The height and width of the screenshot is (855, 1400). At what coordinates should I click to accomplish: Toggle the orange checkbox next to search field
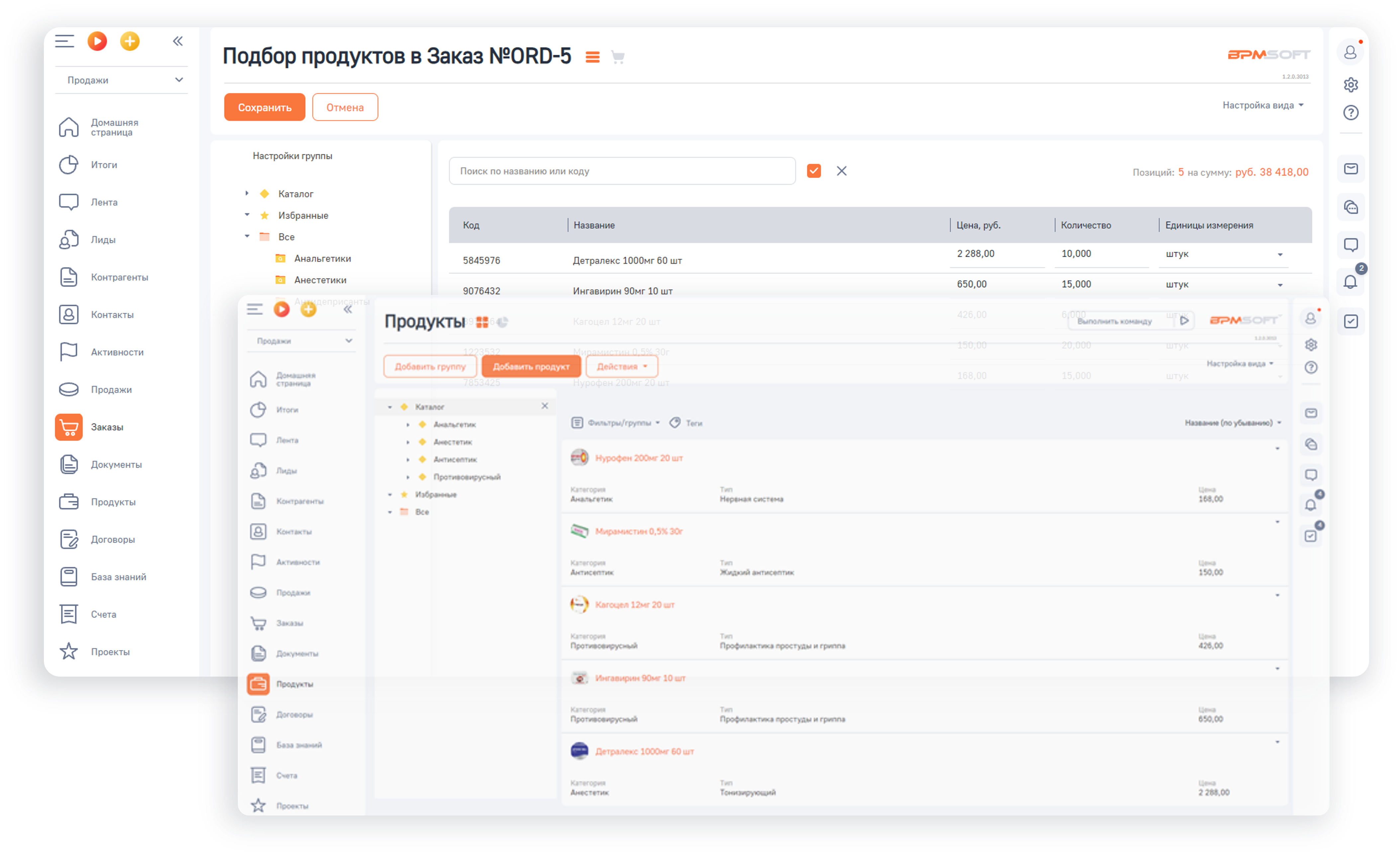814,171
